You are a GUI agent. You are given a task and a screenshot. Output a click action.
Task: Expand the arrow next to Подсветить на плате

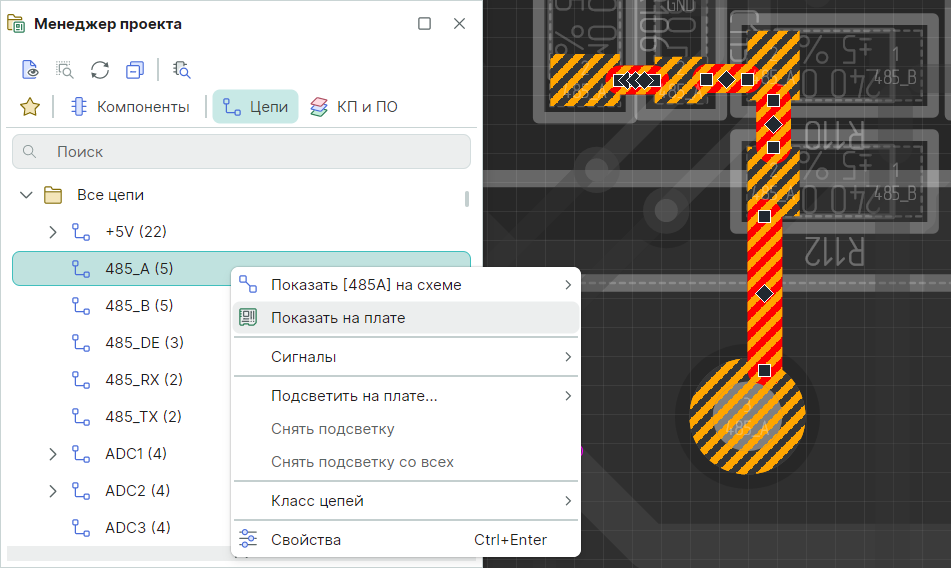(568, 396)
